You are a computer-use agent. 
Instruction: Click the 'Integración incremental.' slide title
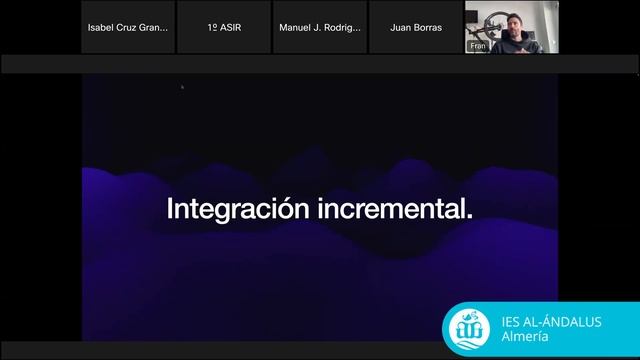tap(320, 209)
